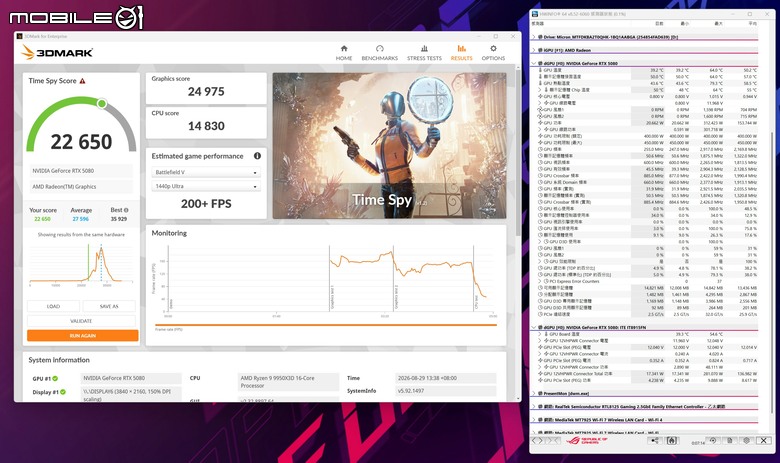Click the save report document icon in HWiNFO
Image resolution: width=780 pixels, height=463 pixels.
(x=730, y=441)
